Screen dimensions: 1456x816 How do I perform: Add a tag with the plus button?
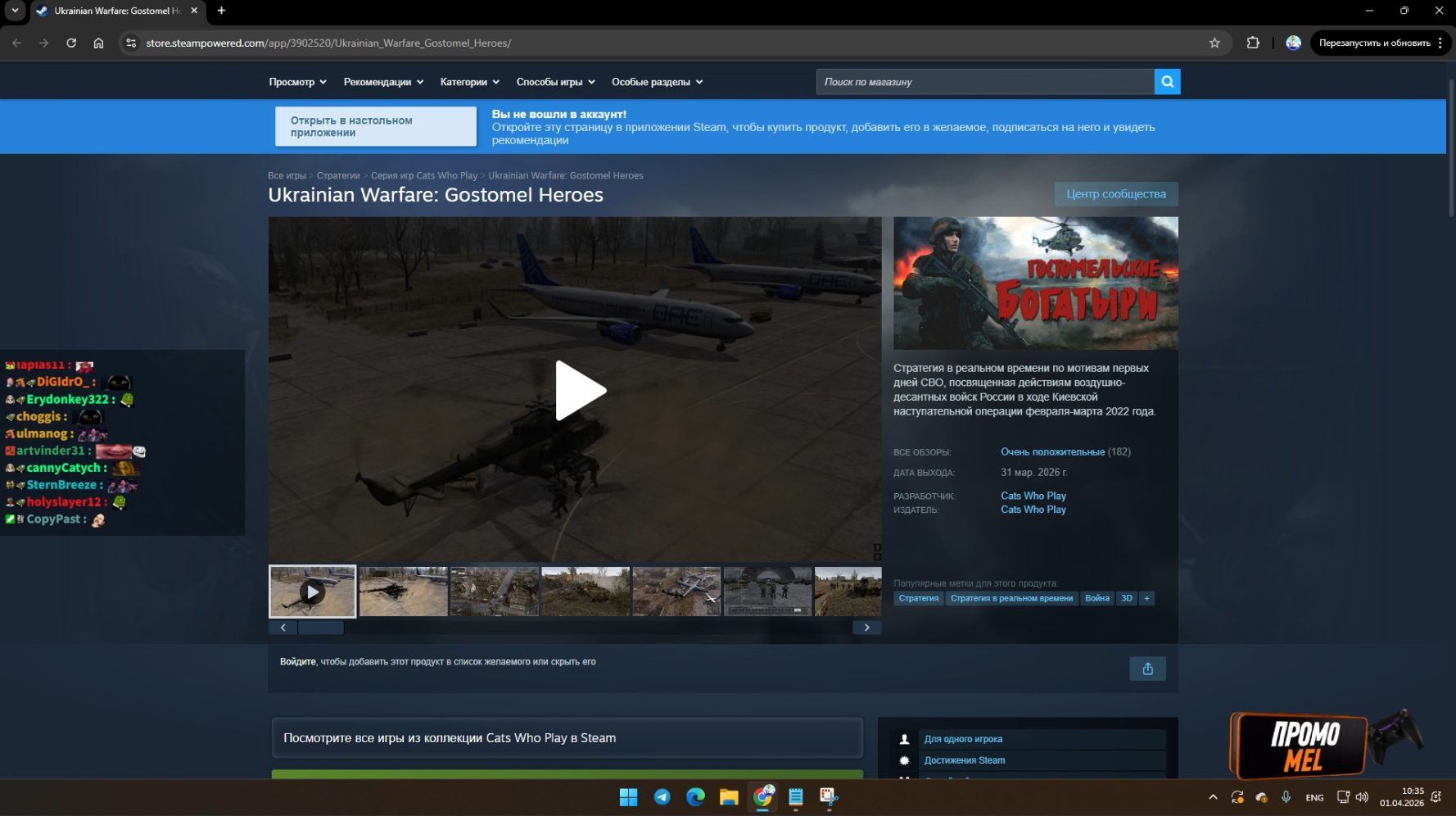[1146, 598]
